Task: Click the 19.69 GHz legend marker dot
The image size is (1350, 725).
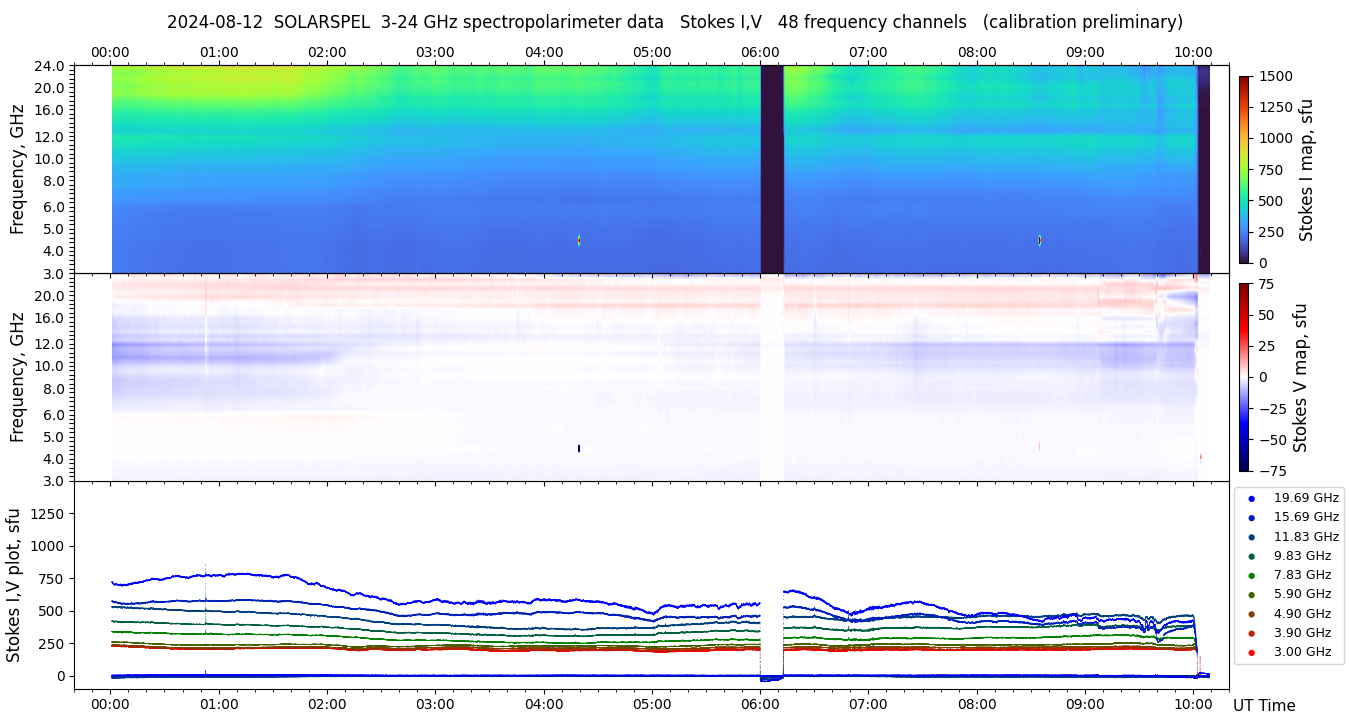Action: [1251, 498]
